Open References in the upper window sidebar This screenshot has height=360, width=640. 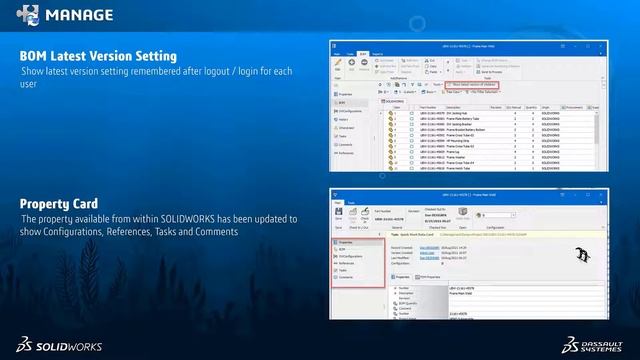pyautogui.click(x=344, y=153)
